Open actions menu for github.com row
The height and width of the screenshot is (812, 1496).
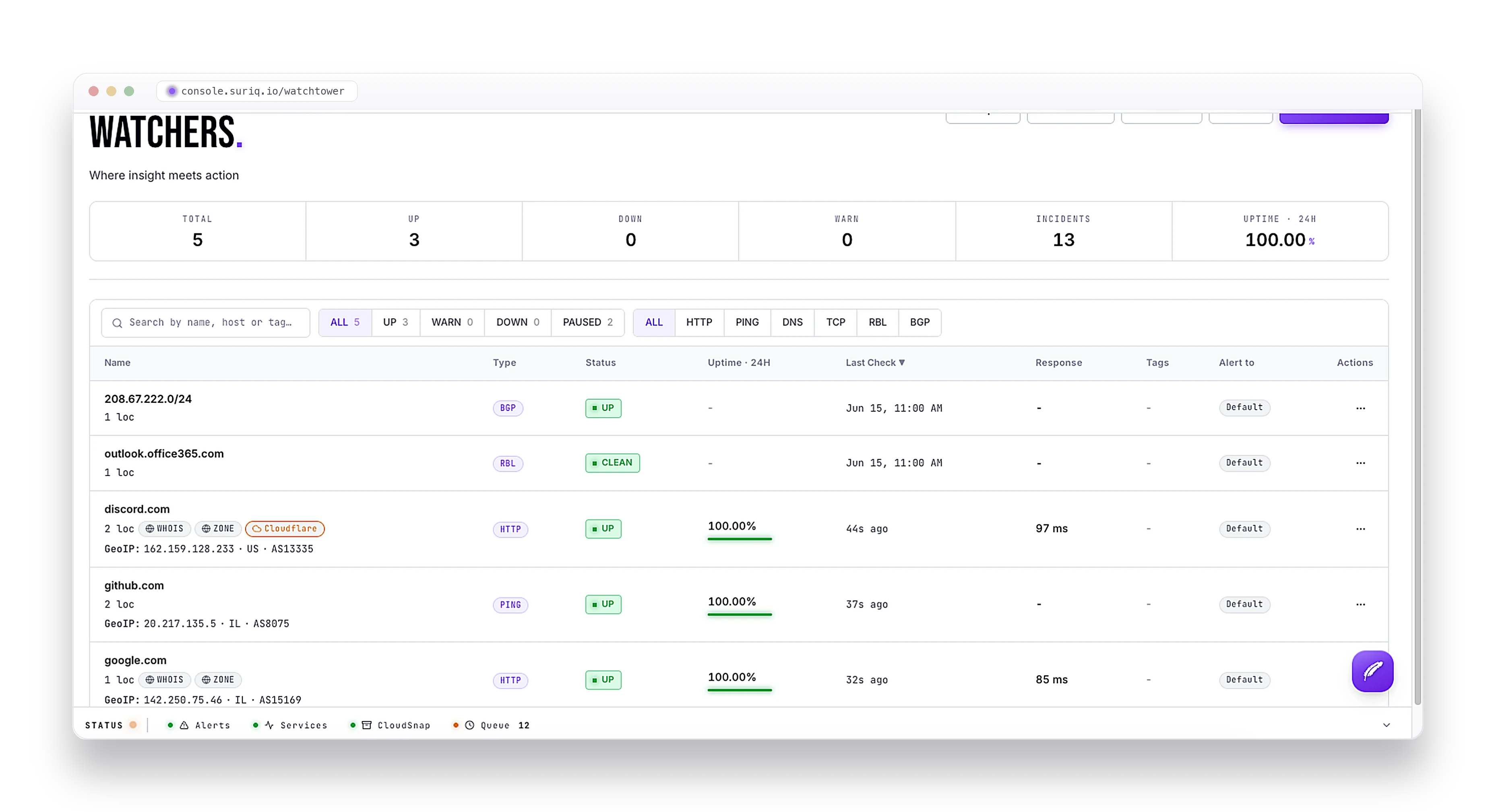click(x=1360, y=604)
